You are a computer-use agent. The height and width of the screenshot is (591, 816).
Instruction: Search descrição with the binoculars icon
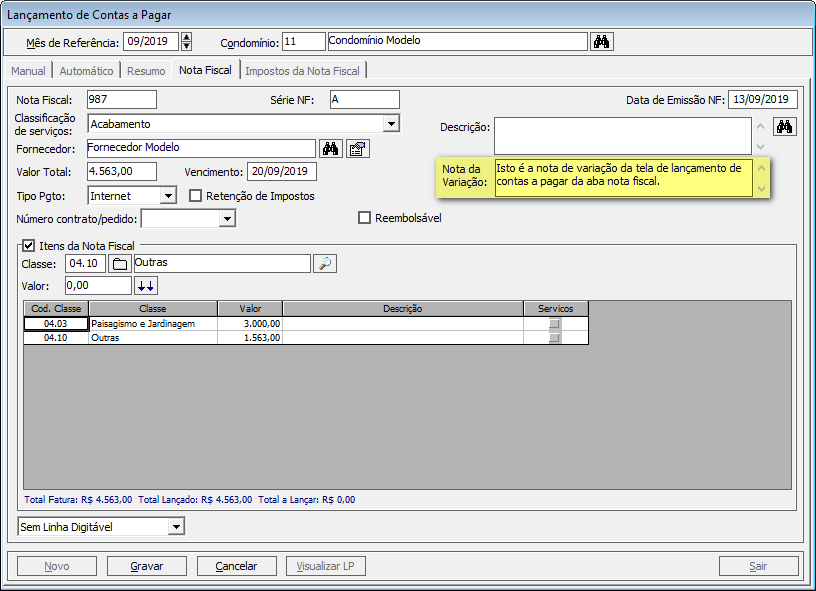click(785, 126)
